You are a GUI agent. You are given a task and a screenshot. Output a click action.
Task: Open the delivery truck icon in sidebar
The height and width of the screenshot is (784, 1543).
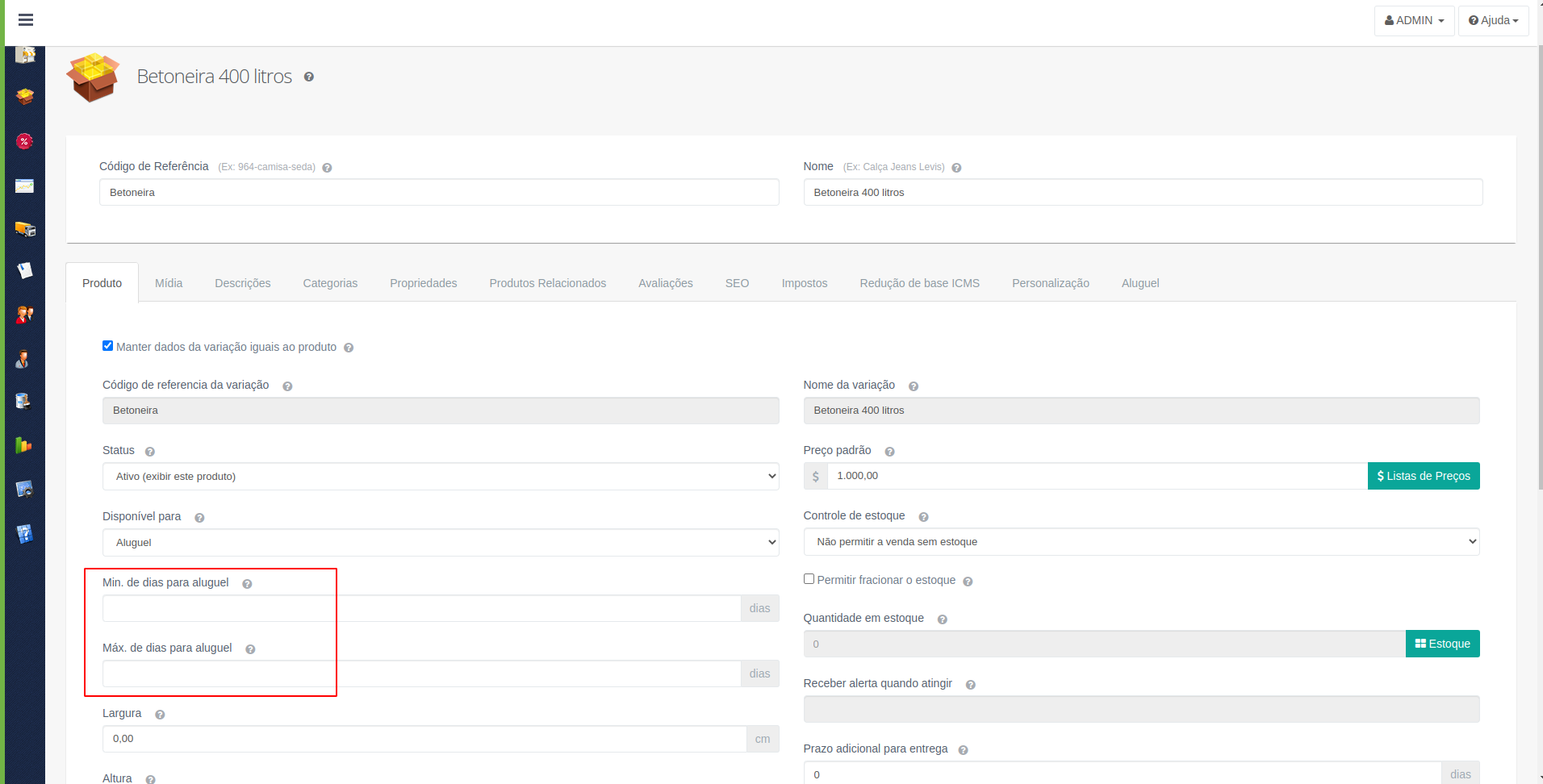click(x=25, y=229)
